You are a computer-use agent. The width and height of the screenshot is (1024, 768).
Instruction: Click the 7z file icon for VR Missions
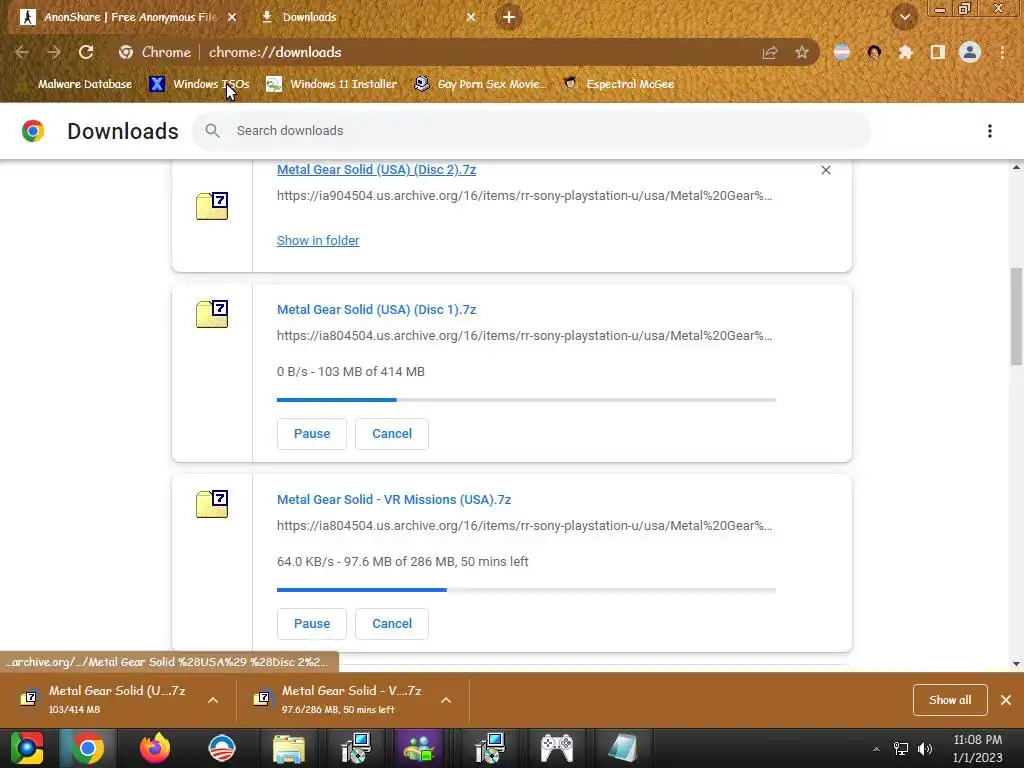coord(212,504)
